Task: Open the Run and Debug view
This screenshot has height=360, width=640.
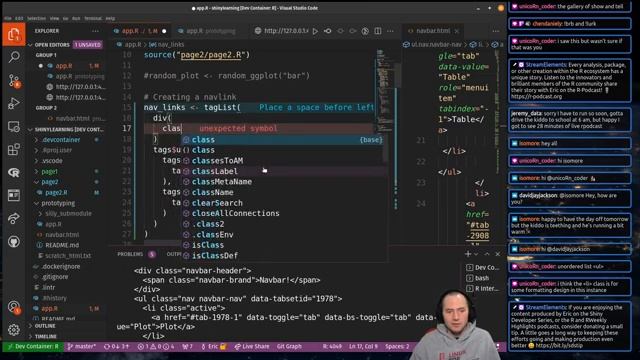Action: [x=14, y=103]
